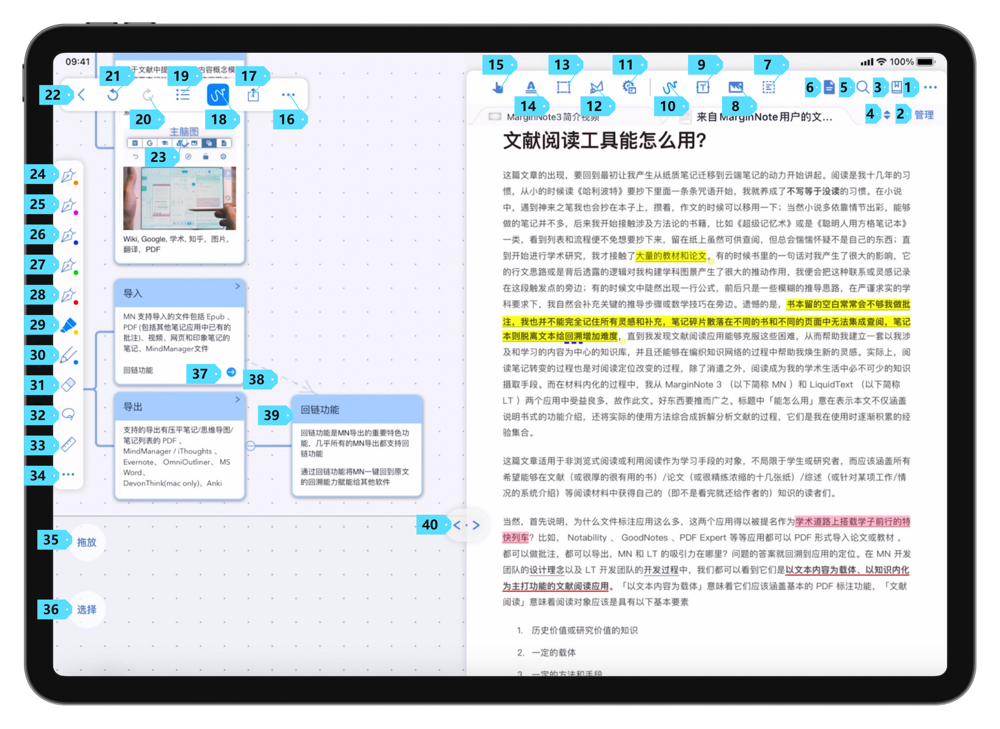Click the battery indicator in status bar
The image size is (1000, 729).
pos(925,62)
